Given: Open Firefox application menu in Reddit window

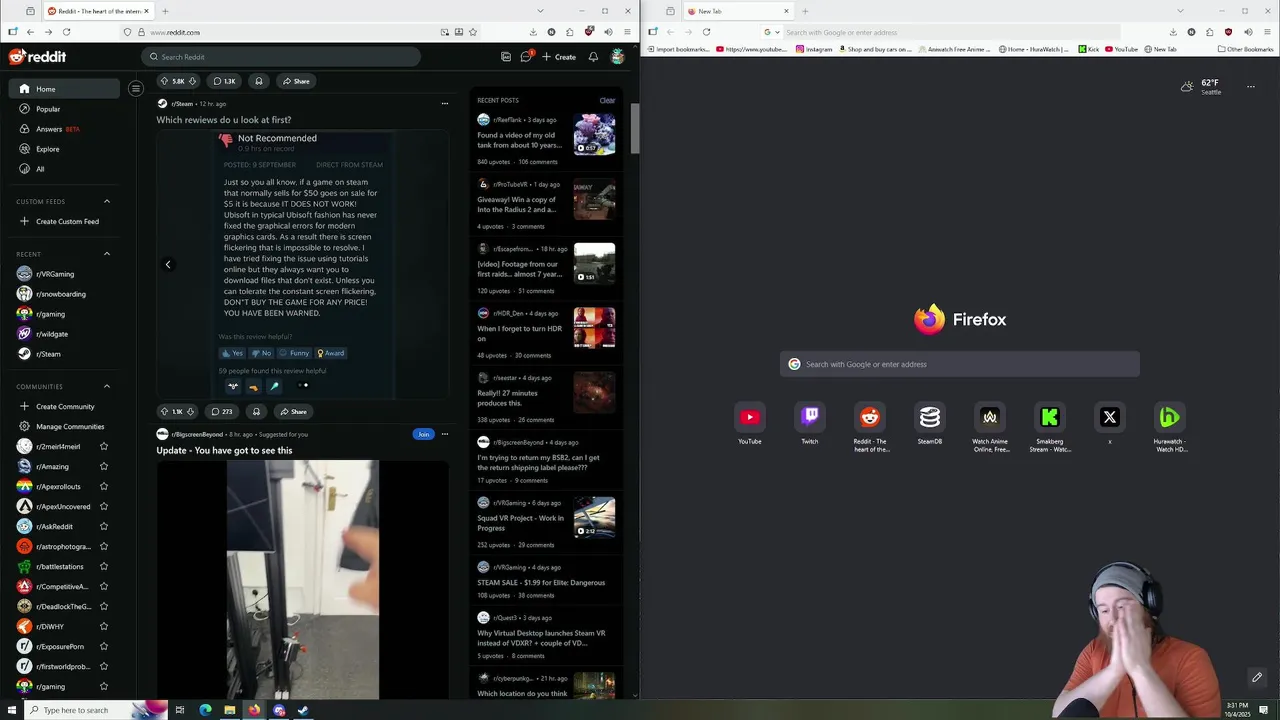Looking at the screenshot, I should (627, 32).
